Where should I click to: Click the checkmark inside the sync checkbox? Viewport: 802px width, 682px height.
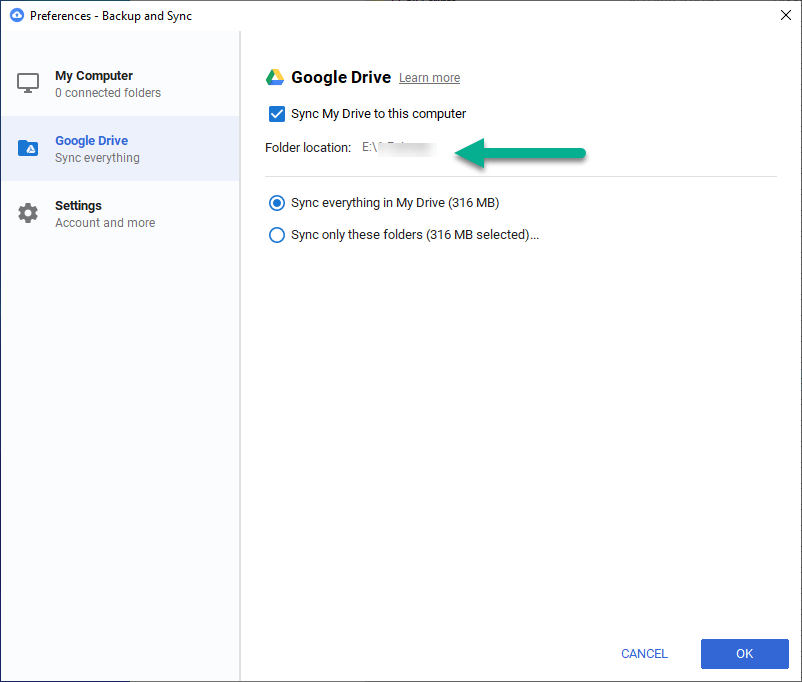pyautogui.click(x=277, y=114)
